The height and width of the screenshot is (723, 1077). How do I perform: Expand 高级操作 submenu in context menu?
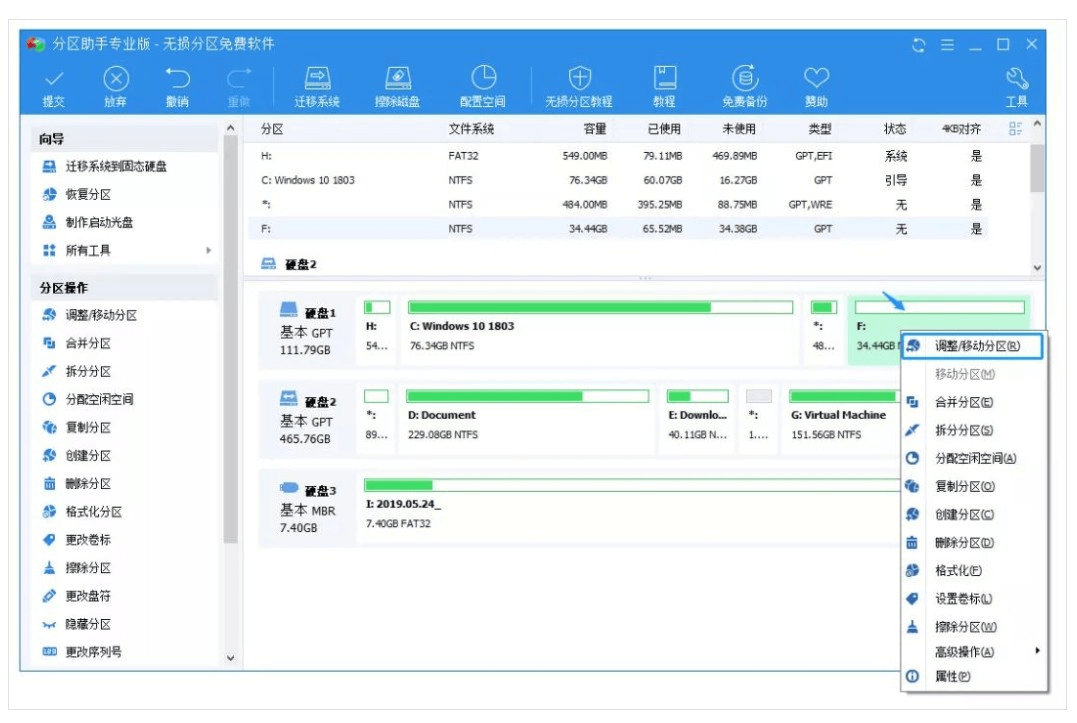coord(1037,651)
